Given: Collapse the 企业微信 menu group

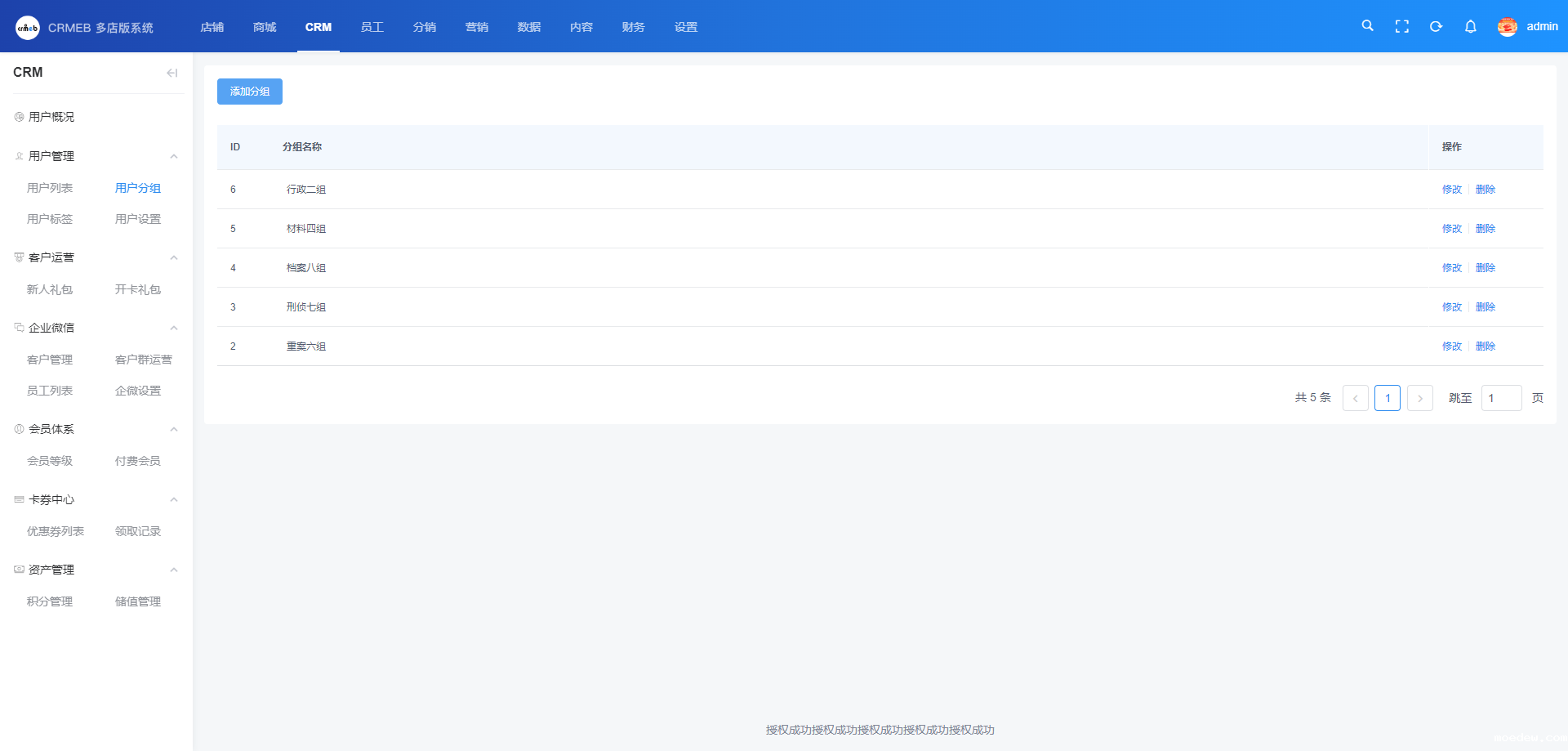Looking at the screenshot, I should 173,328.
